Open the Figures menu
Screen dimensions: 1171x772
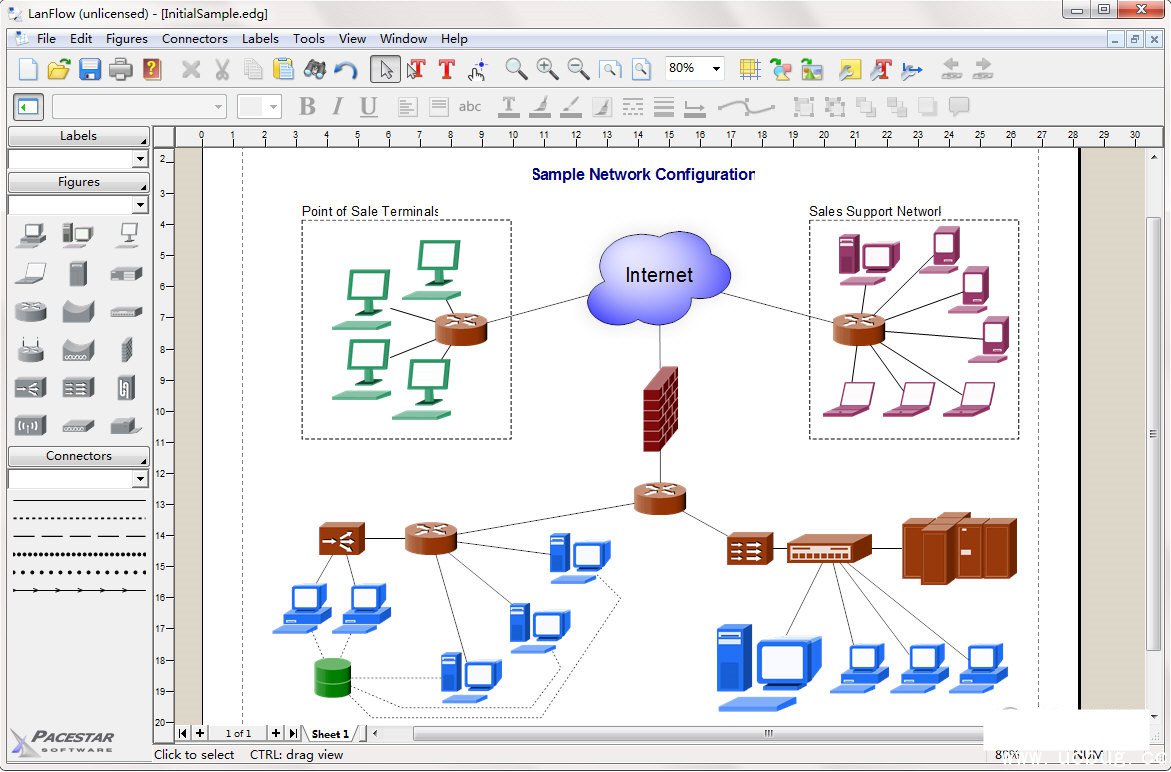127,39
